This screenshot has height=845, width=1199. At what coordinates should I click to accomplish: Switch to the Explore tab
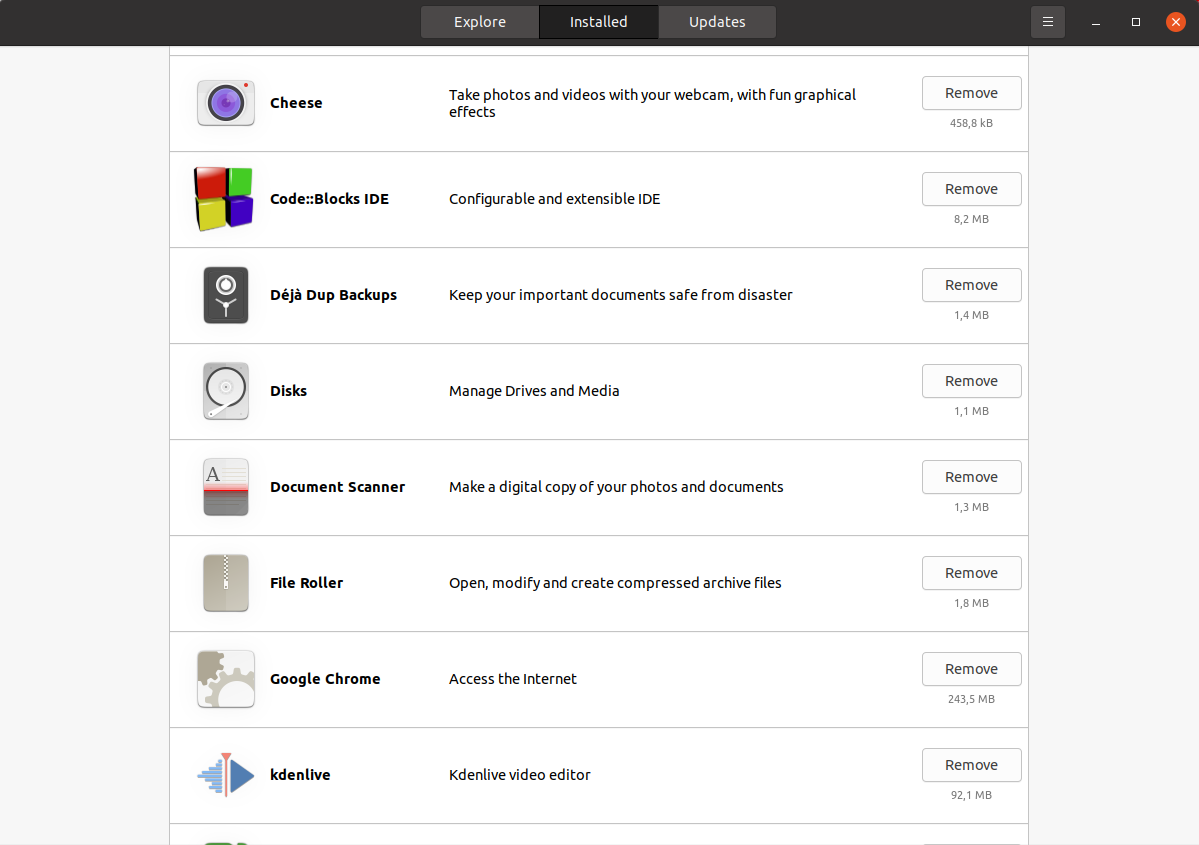[x=480, y=22]
